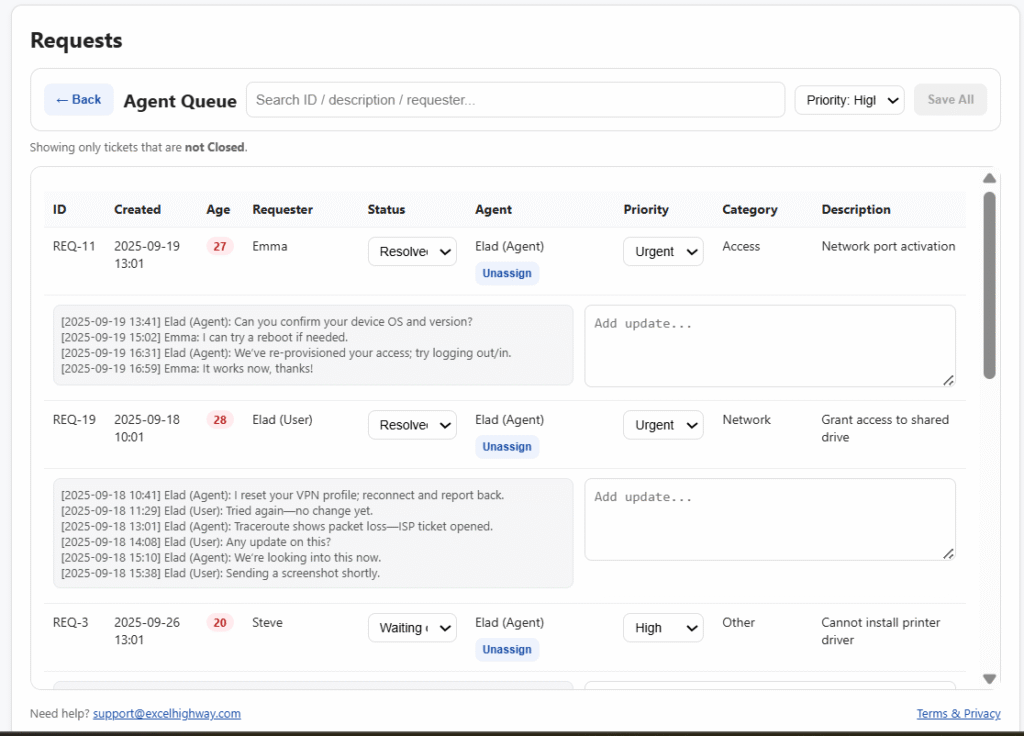The height and width of the screenshot is (736, 1024).
Task: Open the support@excelhighway.com email link
Action: point(167,714)
